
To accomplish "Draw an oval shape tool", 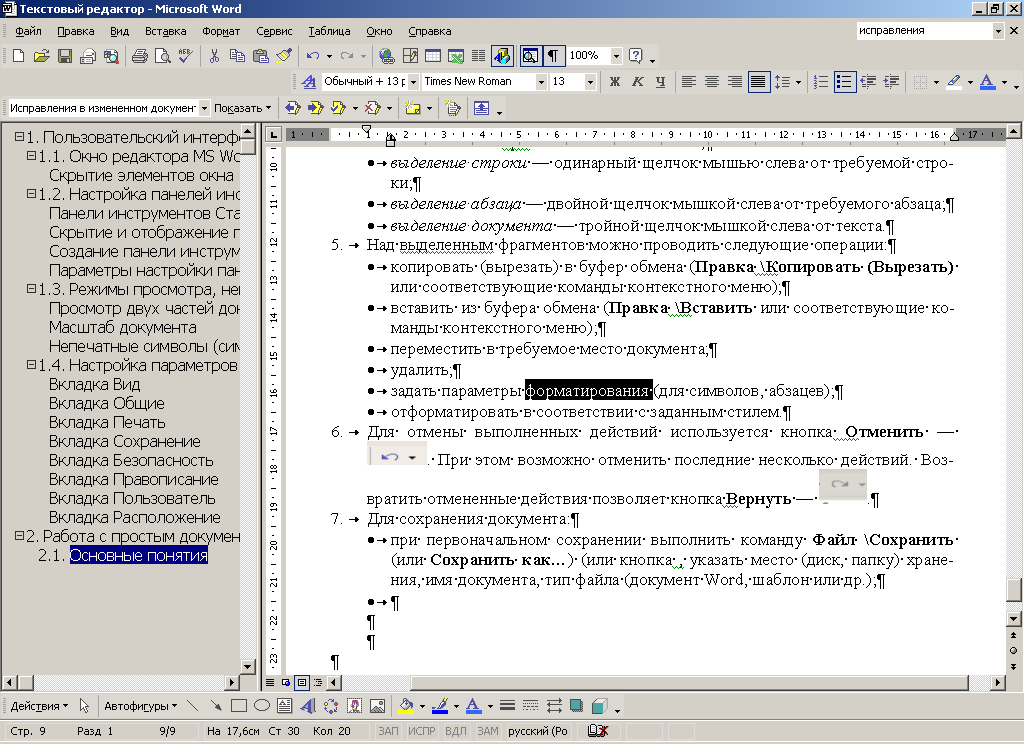I will pos(261,706).
